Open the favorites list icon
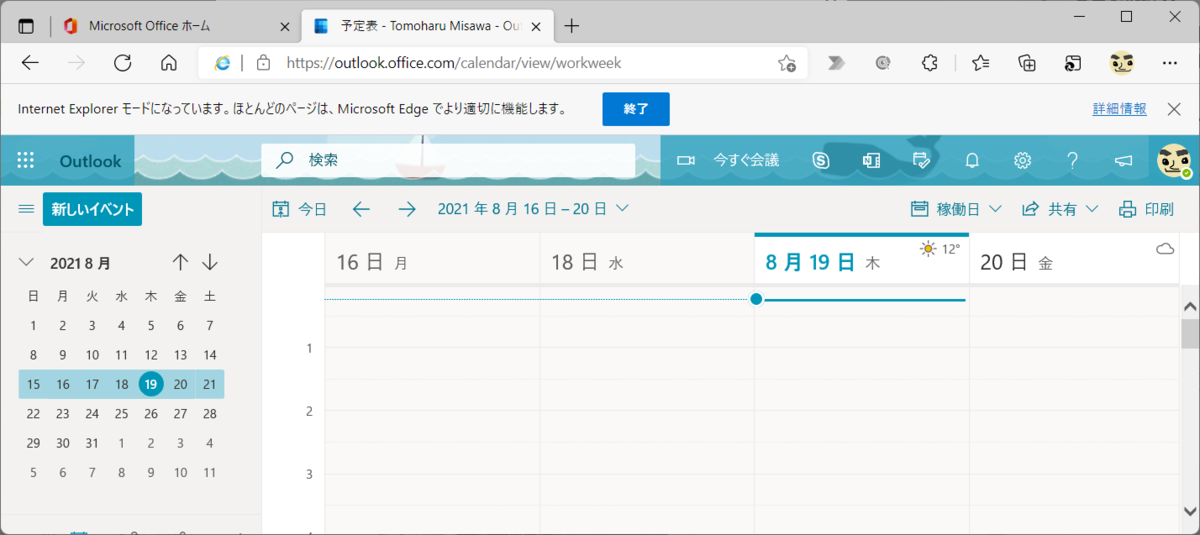 tap(980, 63)
